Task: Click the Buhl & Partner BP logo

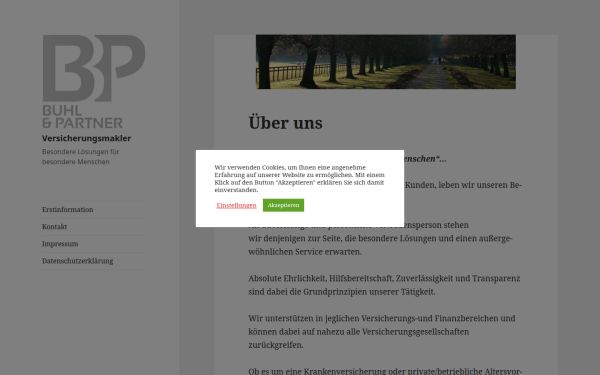Action: [x=93, y=82]
